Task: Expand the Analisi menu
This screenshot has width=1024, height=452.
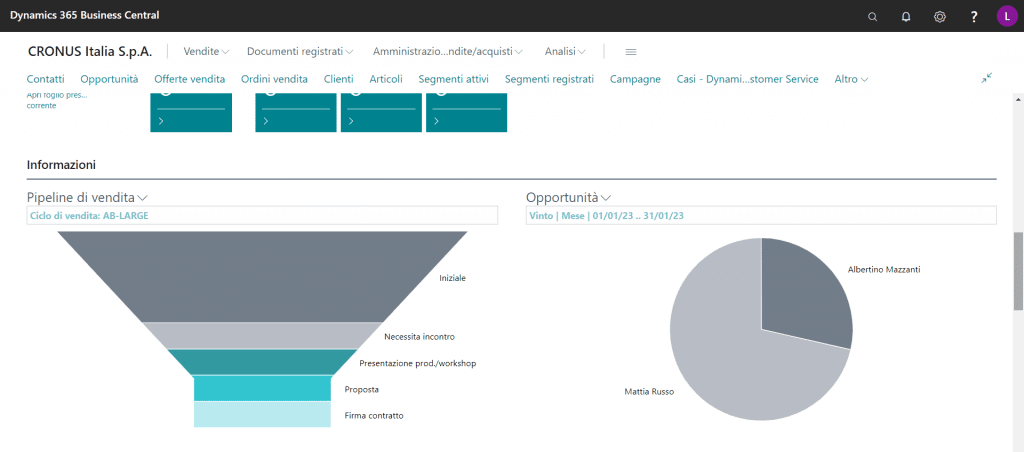Action: coord(565,51)
